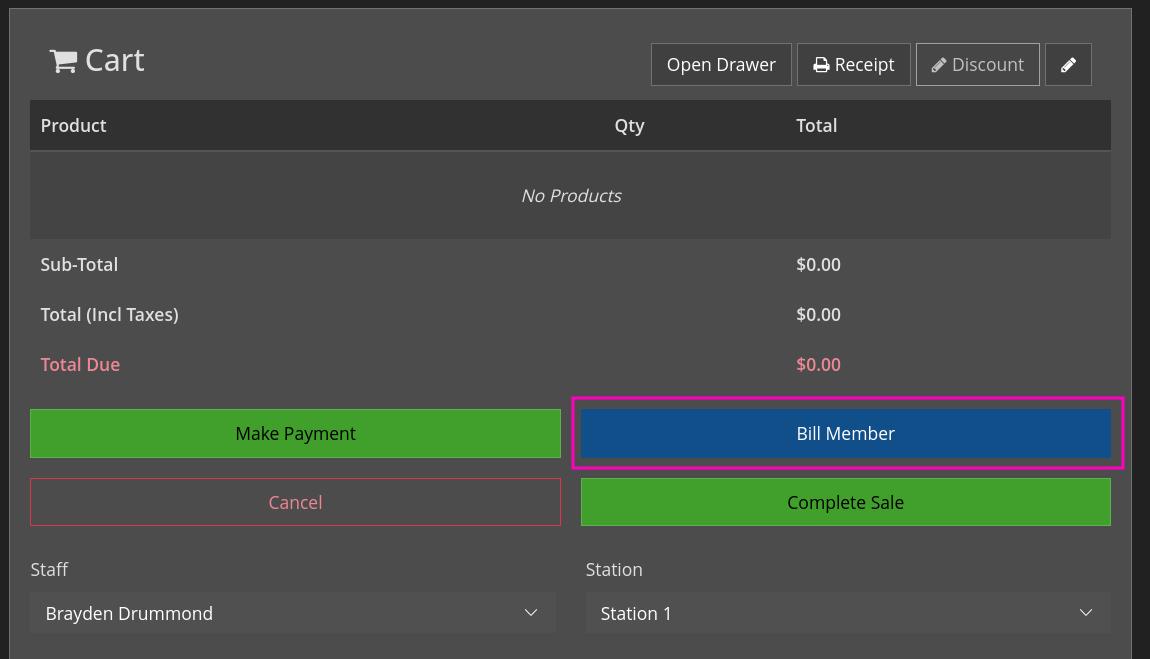Click the Total column header
The width and height of the screenshot is (1150, 659).
[x=816, y=126]
